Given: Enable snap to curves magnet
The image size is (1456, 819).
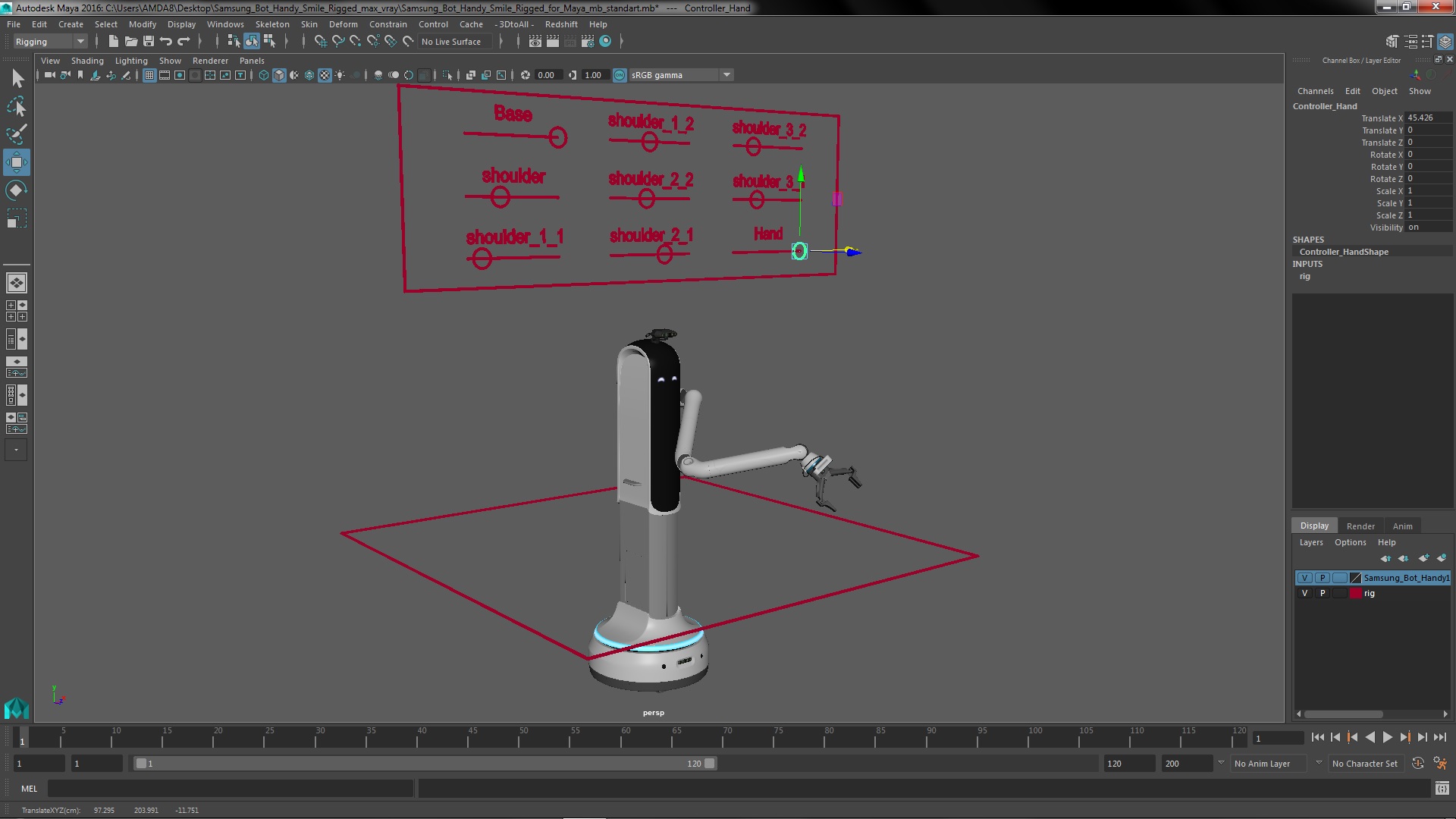Looking at the screenshot, I should [x=338, y=41].
